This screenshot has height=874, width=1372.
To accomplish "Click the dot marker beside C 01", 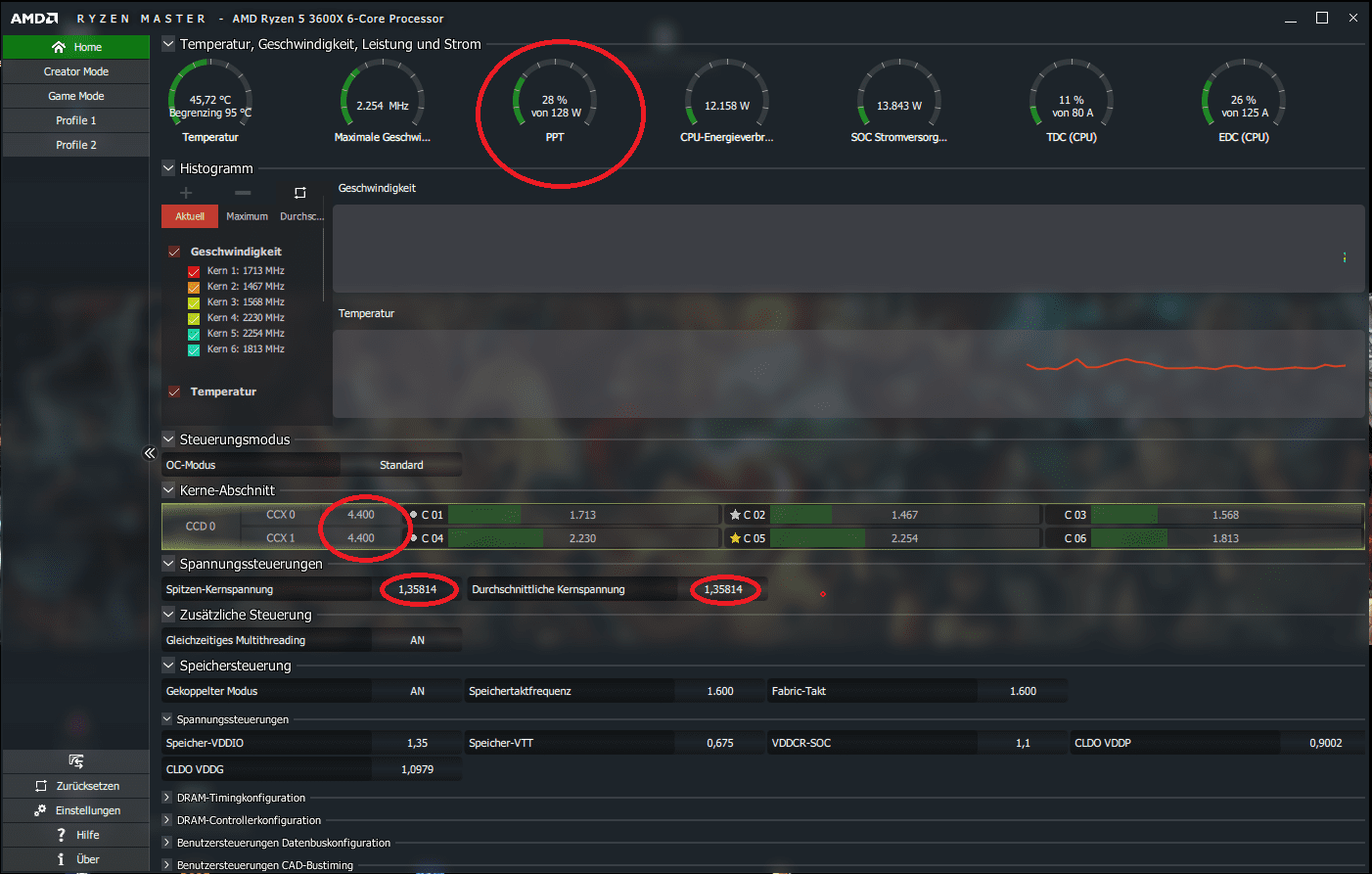I will pos(414,515).
